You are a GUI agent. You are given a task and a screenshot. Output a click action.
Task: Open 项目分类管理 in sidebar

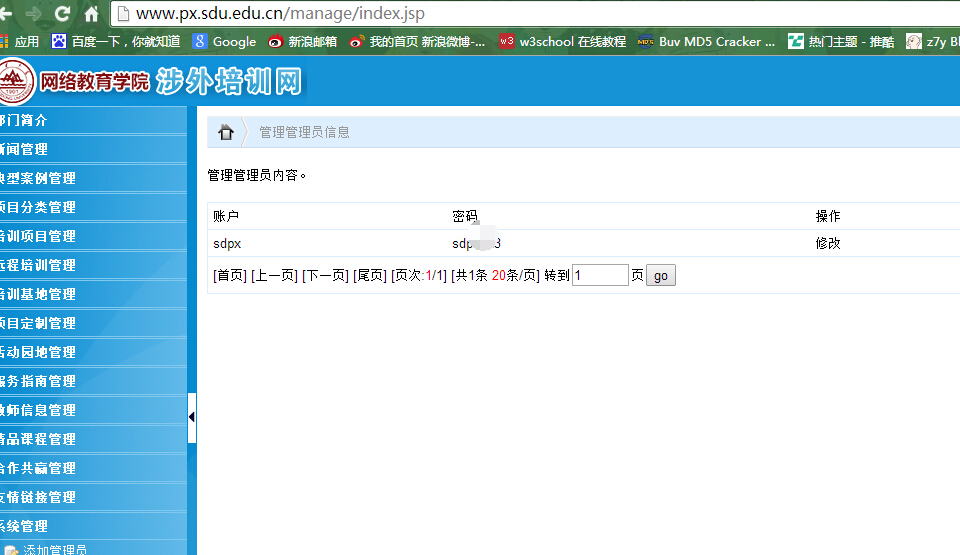(x=93, y=207)
